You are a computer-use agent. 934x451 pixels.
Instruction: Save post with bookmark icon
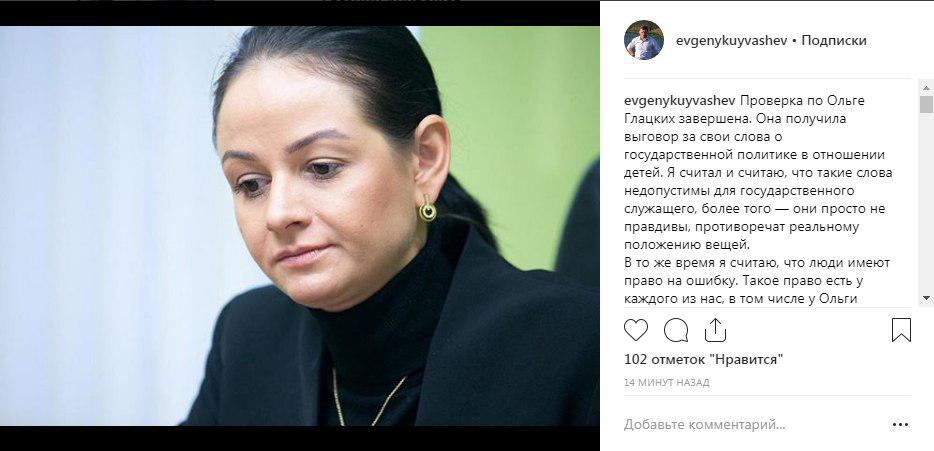tap(901, 329)
